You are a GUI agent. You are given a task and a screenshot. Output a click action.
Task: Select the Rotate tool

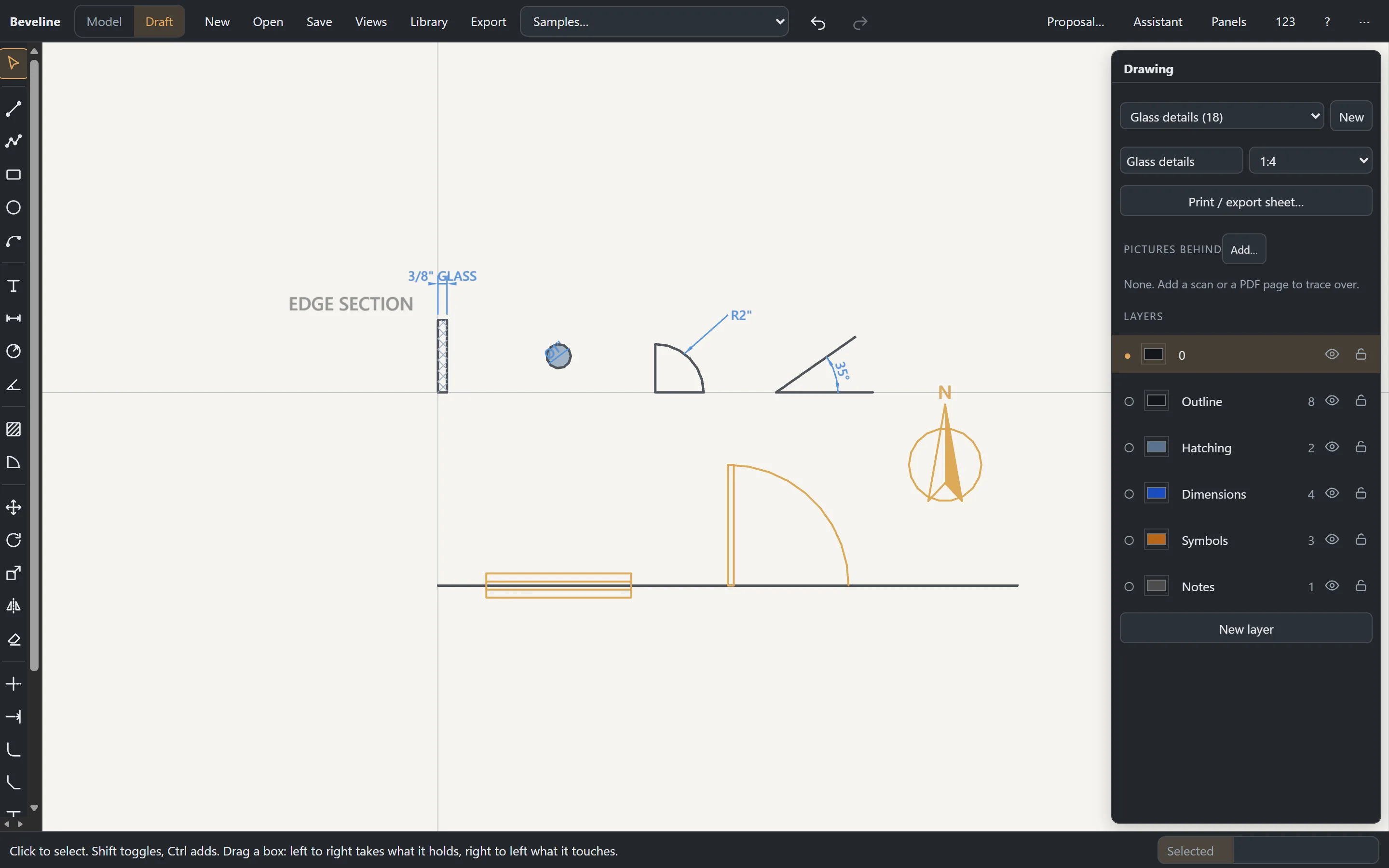[x=13, y=540]
